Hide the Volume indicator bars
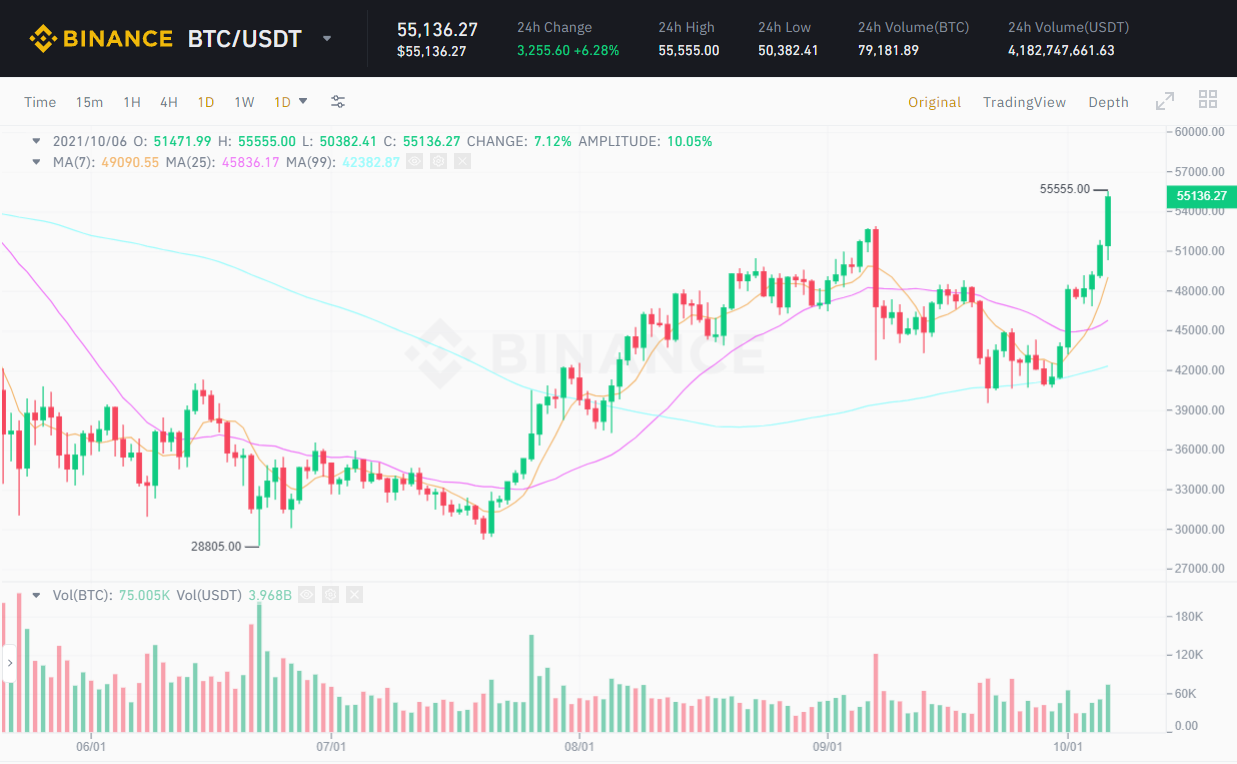The height and width of the screenshot is (764, 1237). pos(306,595)
